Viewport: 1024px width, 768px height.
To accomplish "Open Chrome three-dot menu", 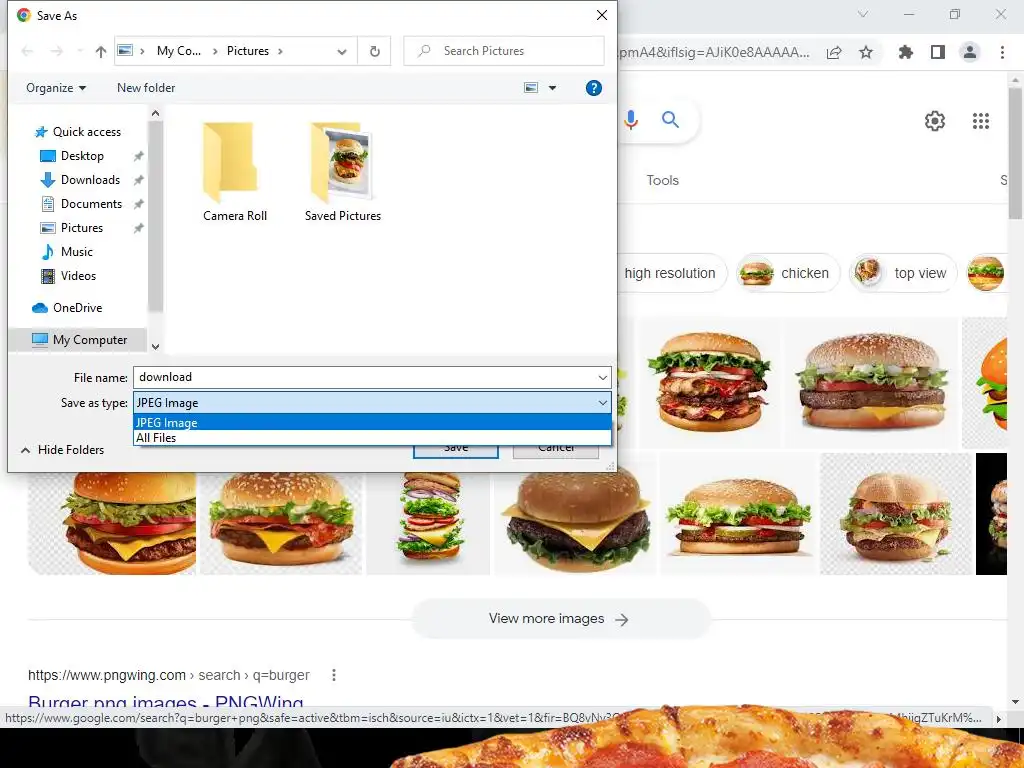I will 1002,52.
